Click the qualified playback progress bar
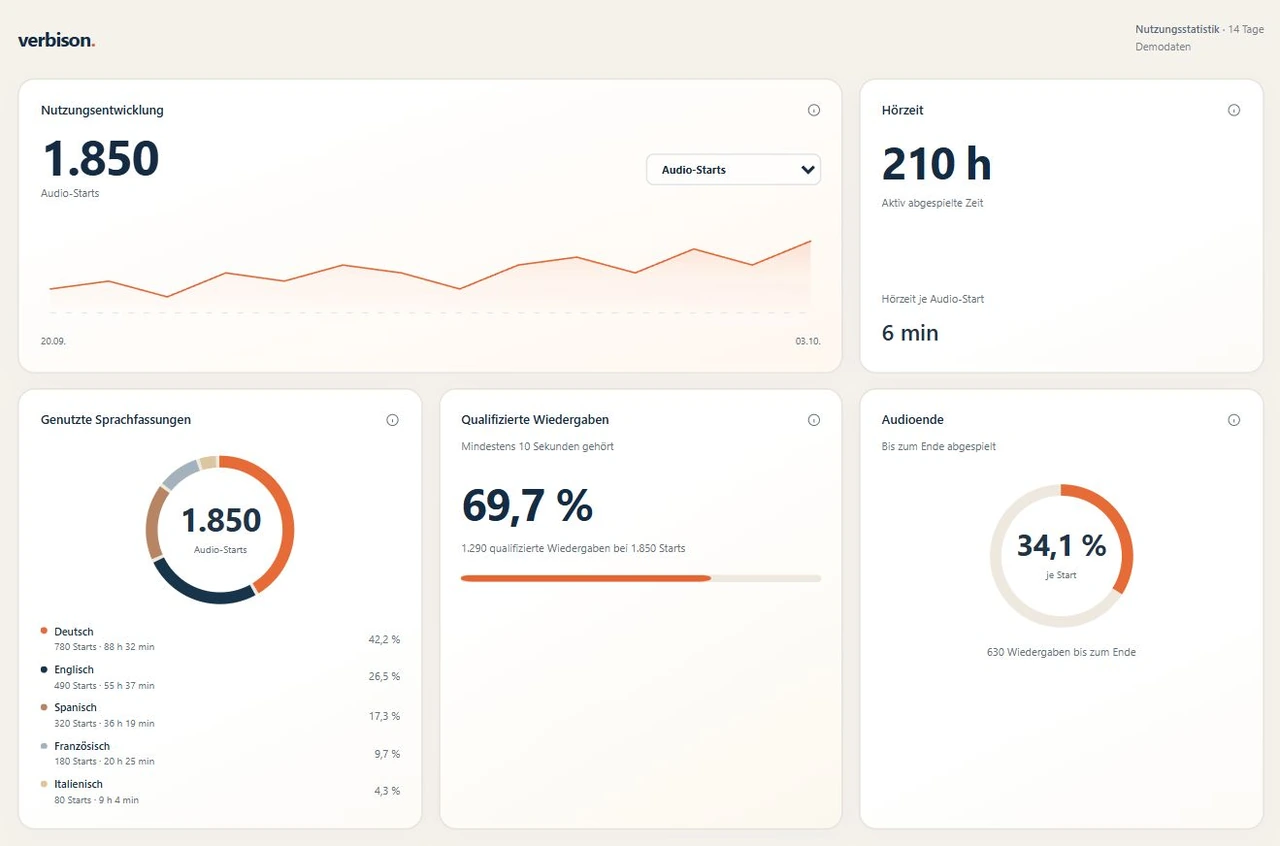 (x=641, y=578)
